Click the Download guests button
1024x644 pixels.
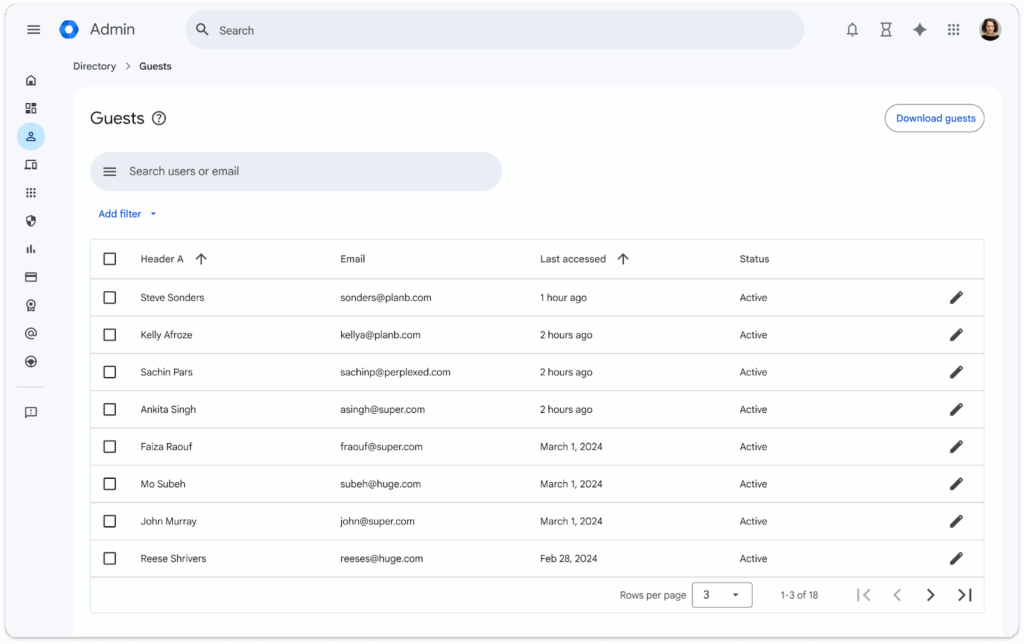click(935, 118)
